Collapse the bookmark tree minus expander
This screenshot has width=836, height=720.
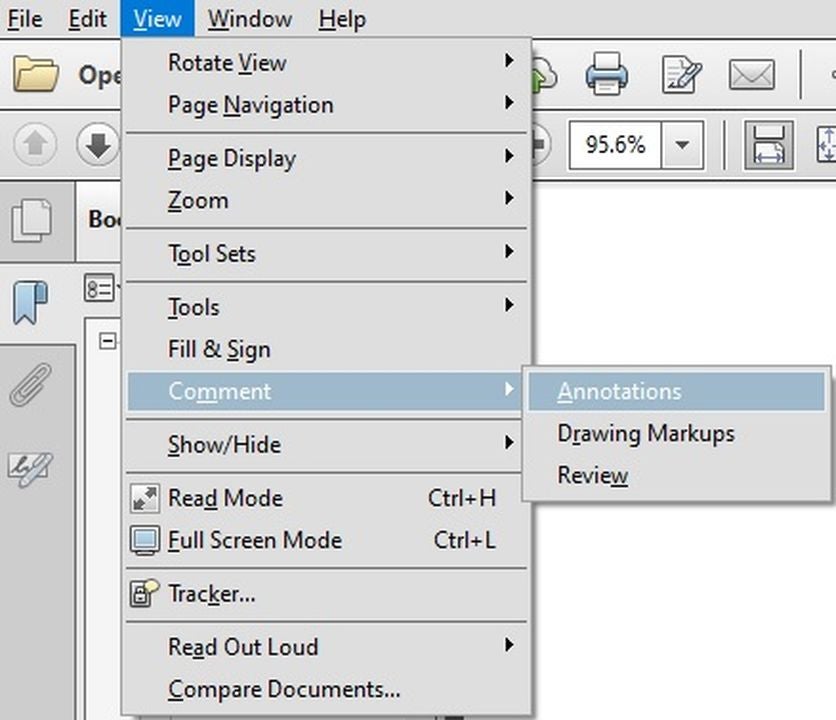(x=106, y=341)
